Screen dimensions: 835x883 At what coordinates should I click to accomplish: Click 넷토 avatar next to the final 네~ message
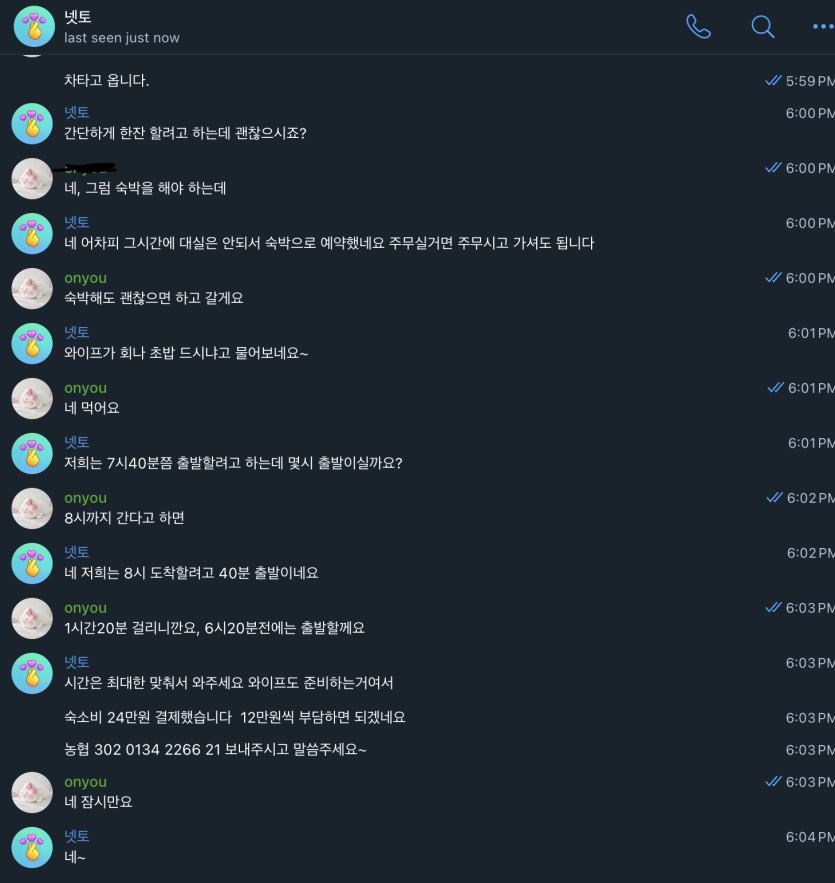32,848
